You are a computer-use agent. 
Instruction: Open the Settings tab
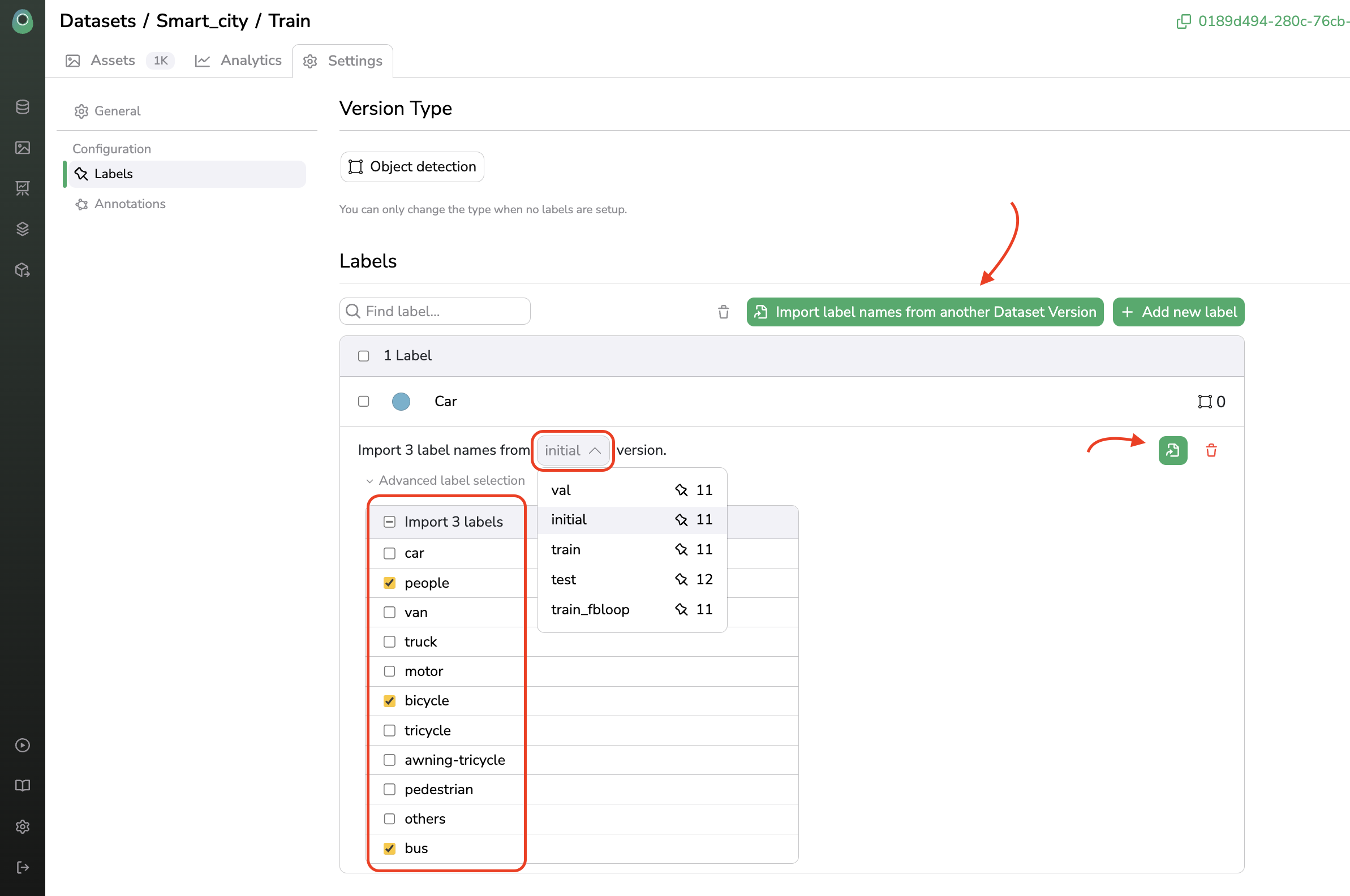pyautogui.click(x=342, y=61)
